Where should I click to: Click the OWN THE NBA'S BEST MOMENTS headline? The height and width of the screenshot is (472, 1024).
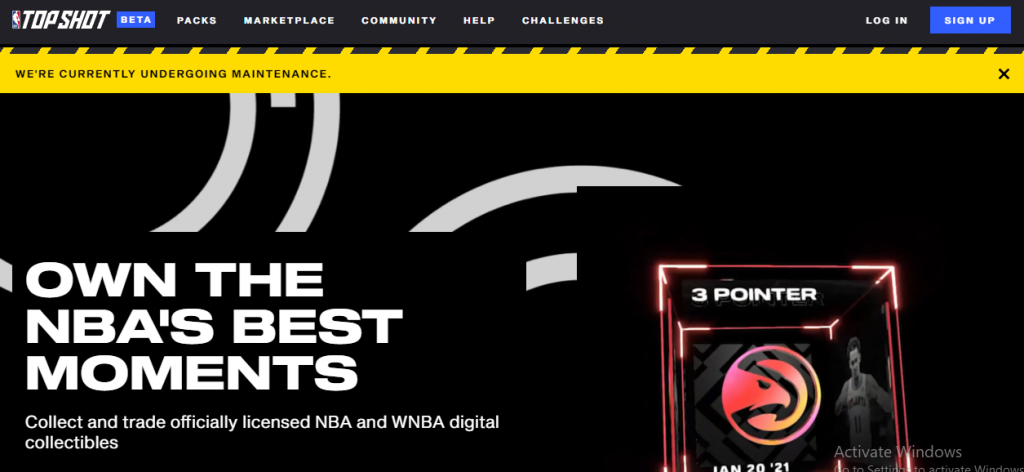coord(213,325)
